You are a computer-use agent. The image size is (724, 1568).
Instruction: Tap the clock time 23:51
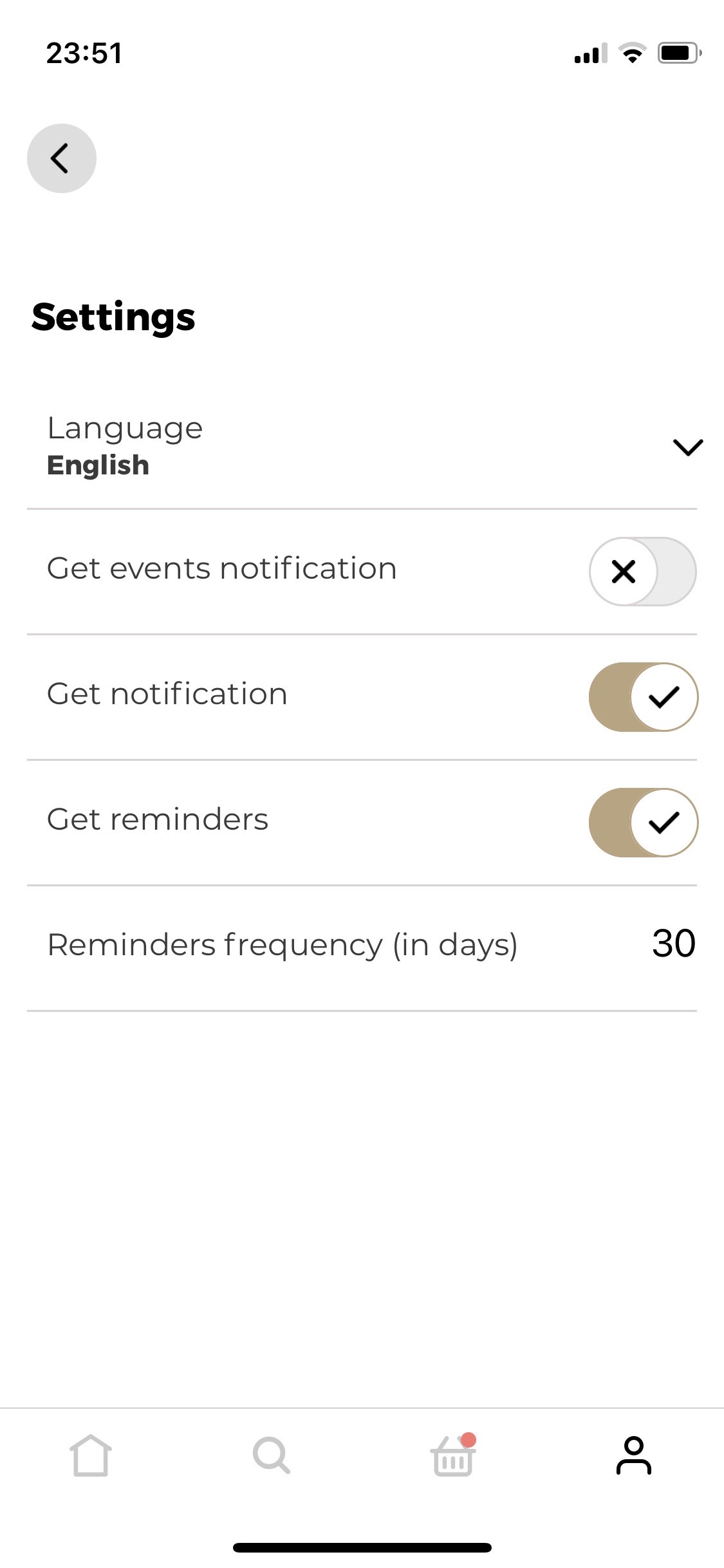[x=84, y=53]
